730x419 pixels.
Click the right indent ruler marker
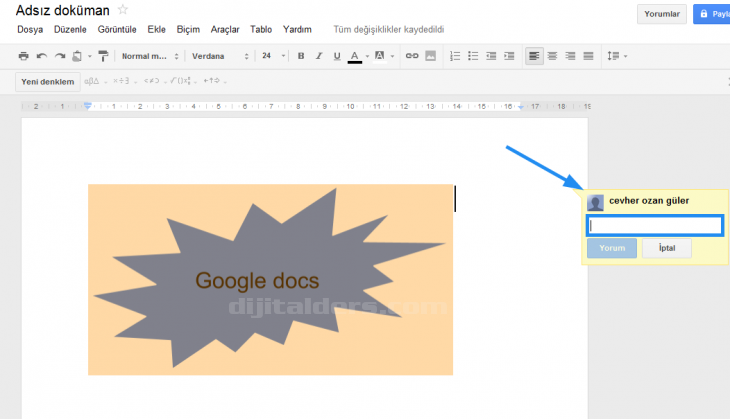coord(520,107)
